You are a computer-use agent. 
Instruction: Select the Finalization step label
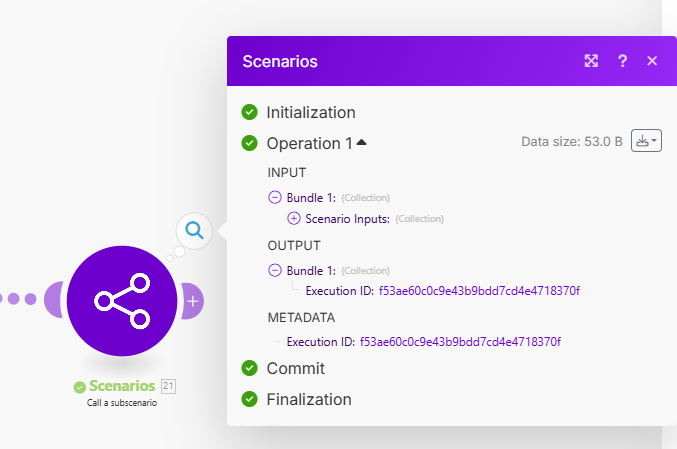309,399
